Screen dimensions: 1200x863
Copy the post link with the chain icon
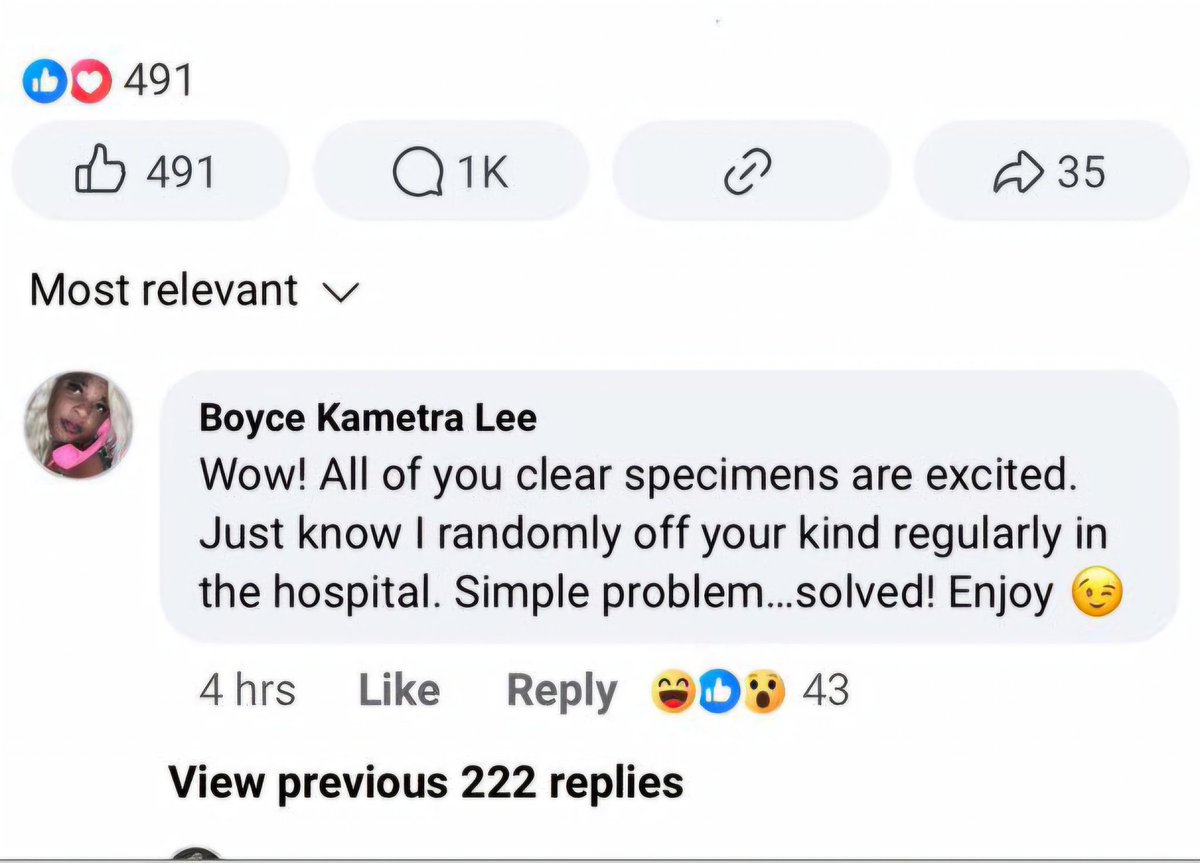click(x=749, y=173)
